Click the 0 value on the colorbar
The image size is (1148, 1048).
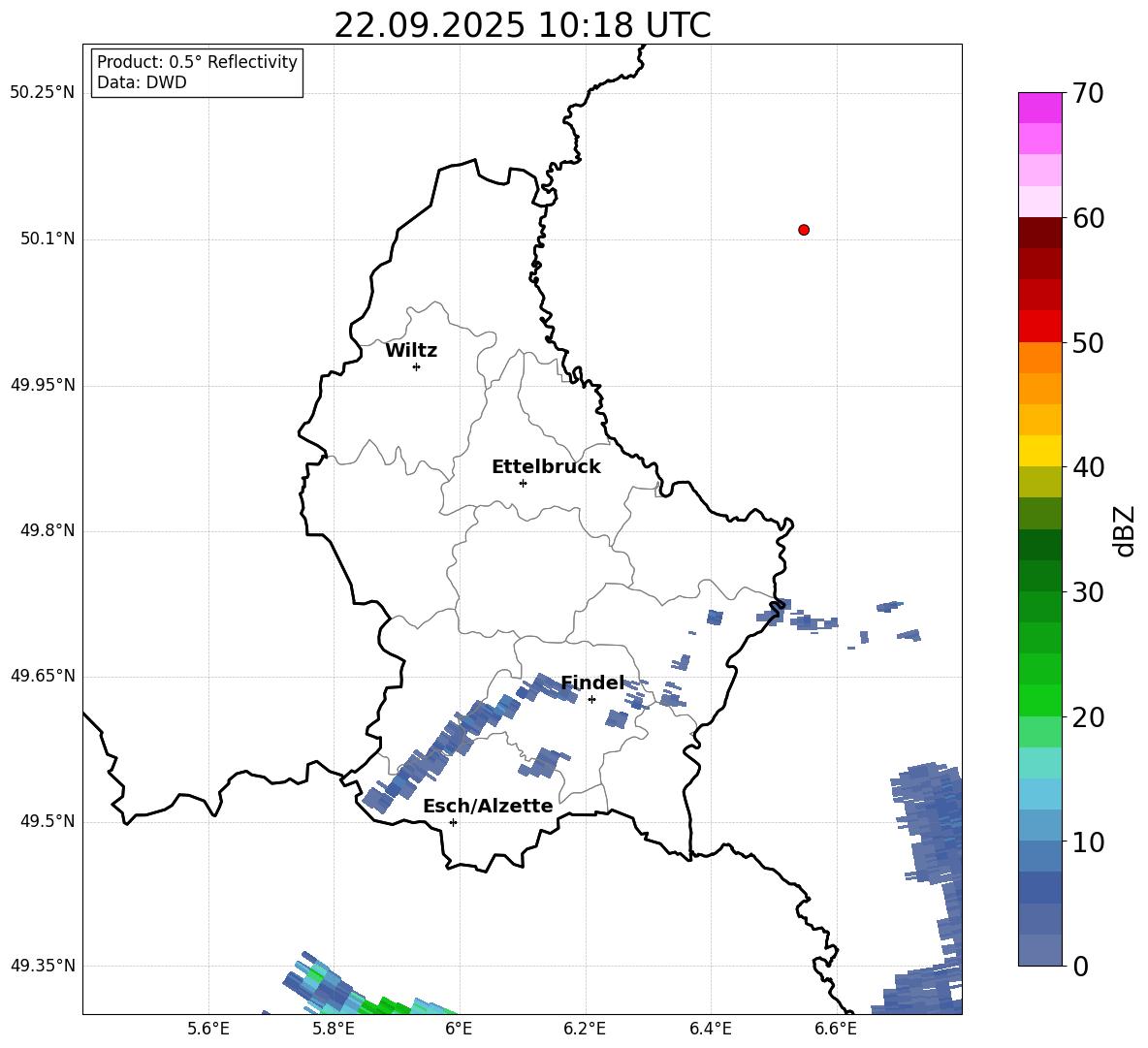point(1080,966)
